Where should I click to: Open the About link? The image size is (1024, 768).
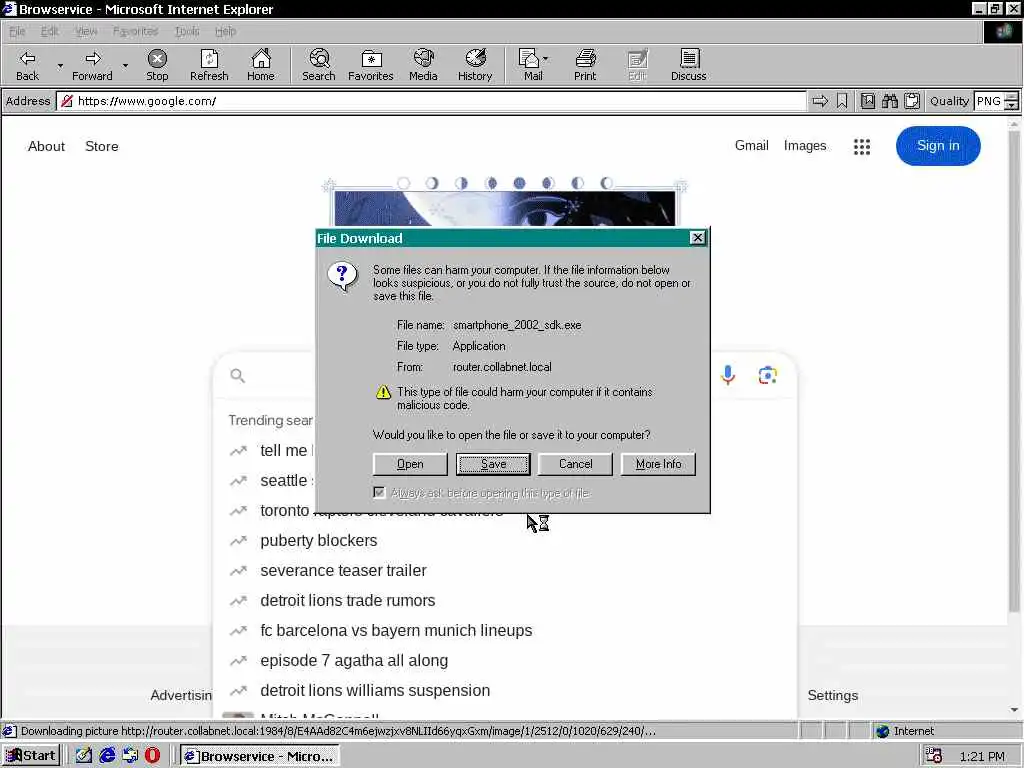click(x=46, y=146)
